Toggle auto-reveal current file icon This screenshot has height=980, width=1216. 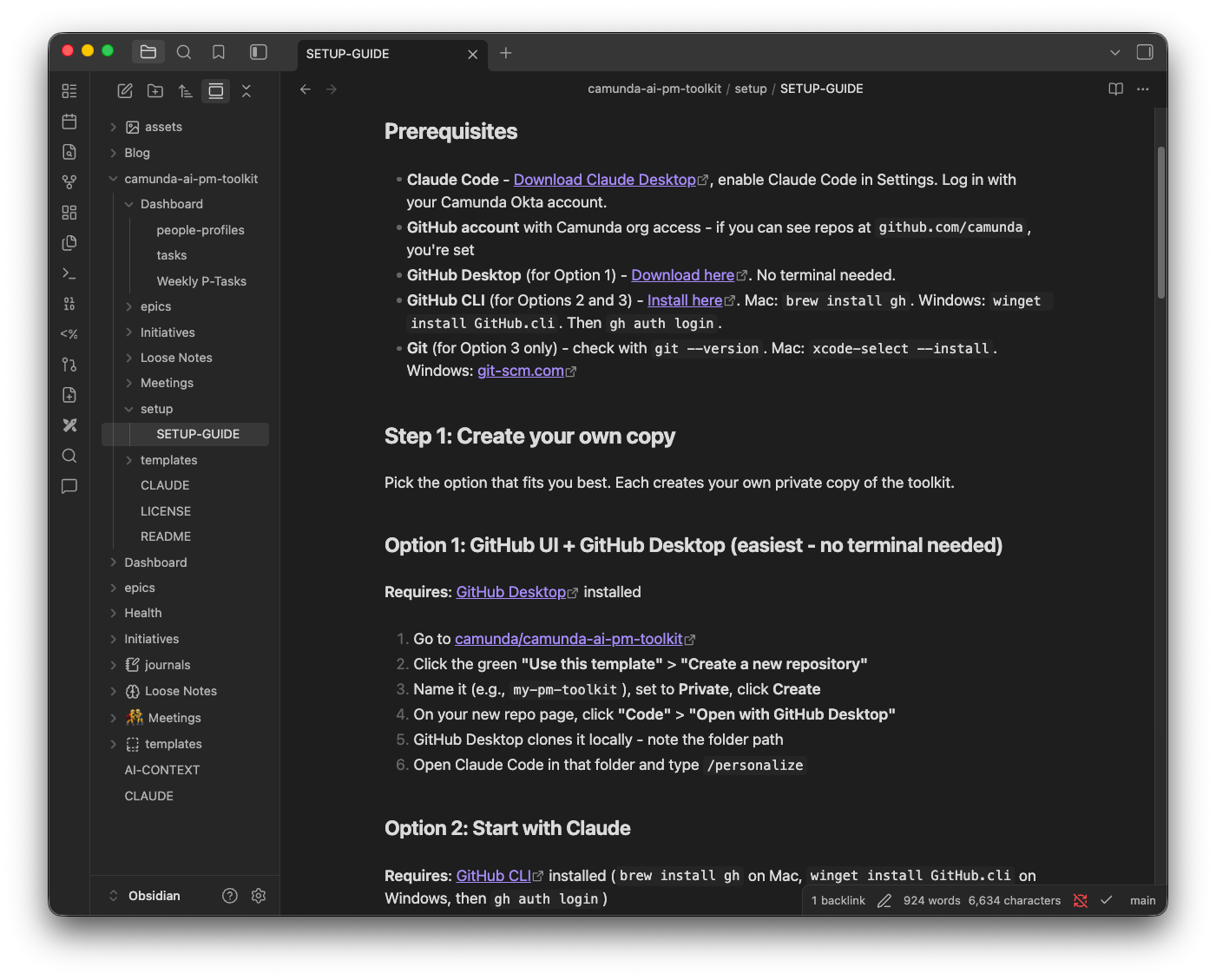(x=216, y=90)
